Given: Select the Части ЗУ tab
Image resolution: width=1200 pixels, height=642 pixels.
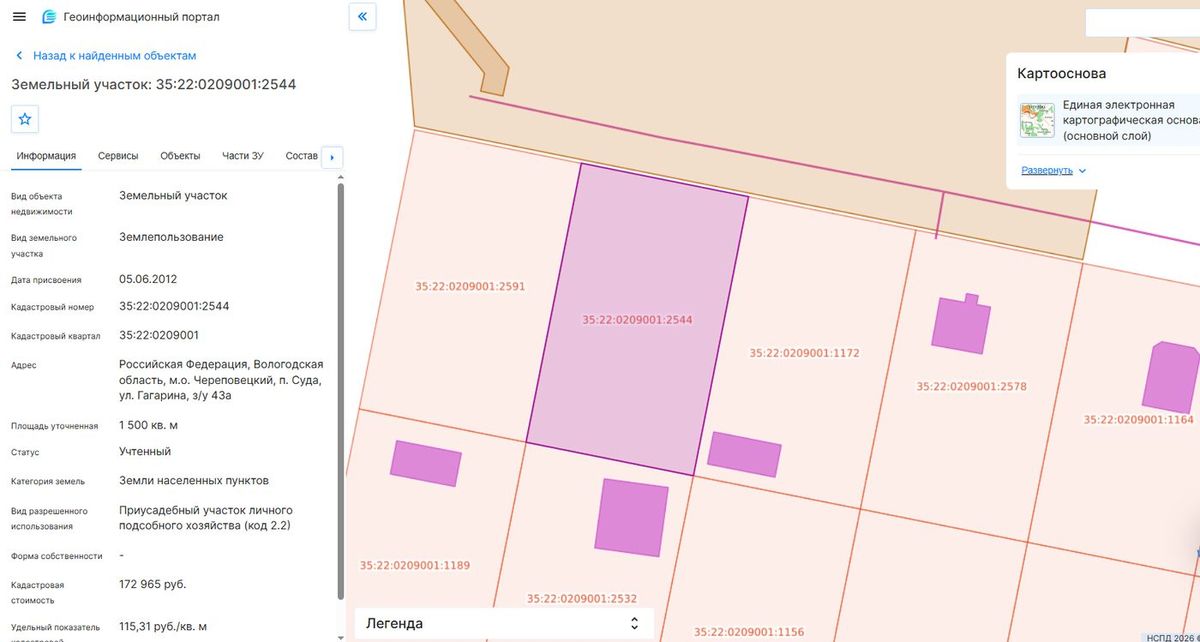Looking at the screenshot, I should 243,156.
